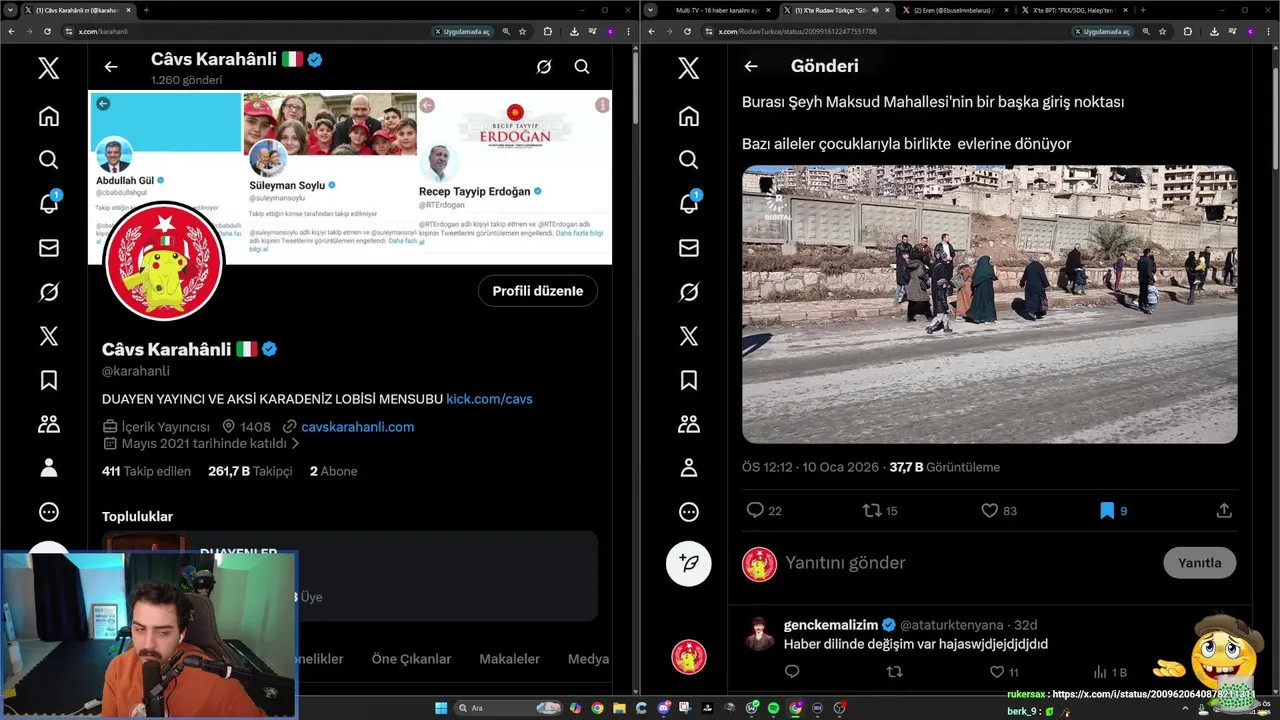Expand the account join date chevron

295,443
